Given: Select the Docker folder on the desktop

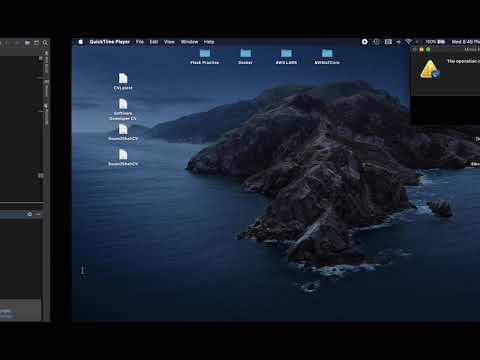Looking at the screenshot, I should tap(245, 56).
